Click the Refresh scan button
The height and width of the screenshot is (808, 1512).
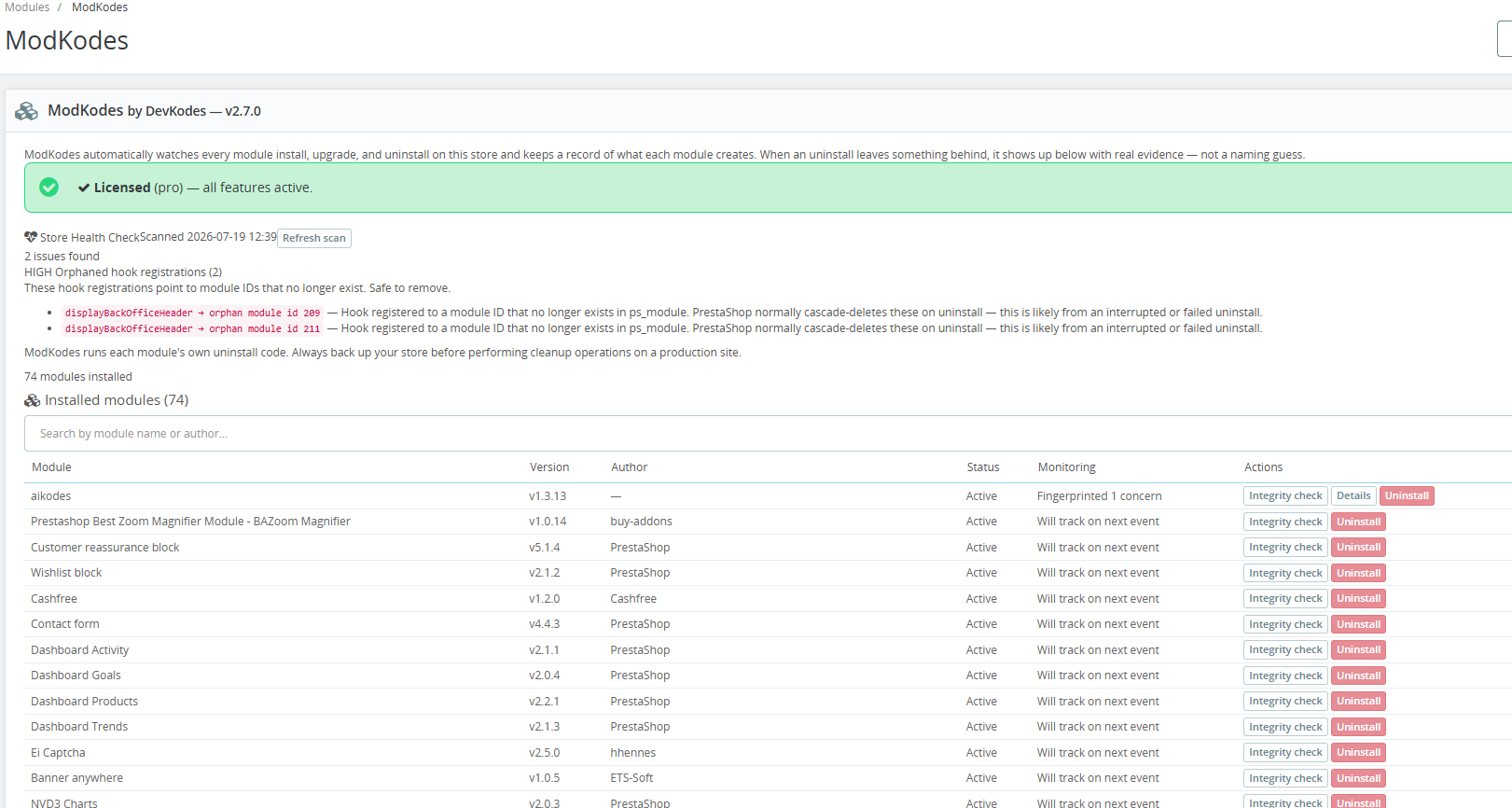[314, 238]
